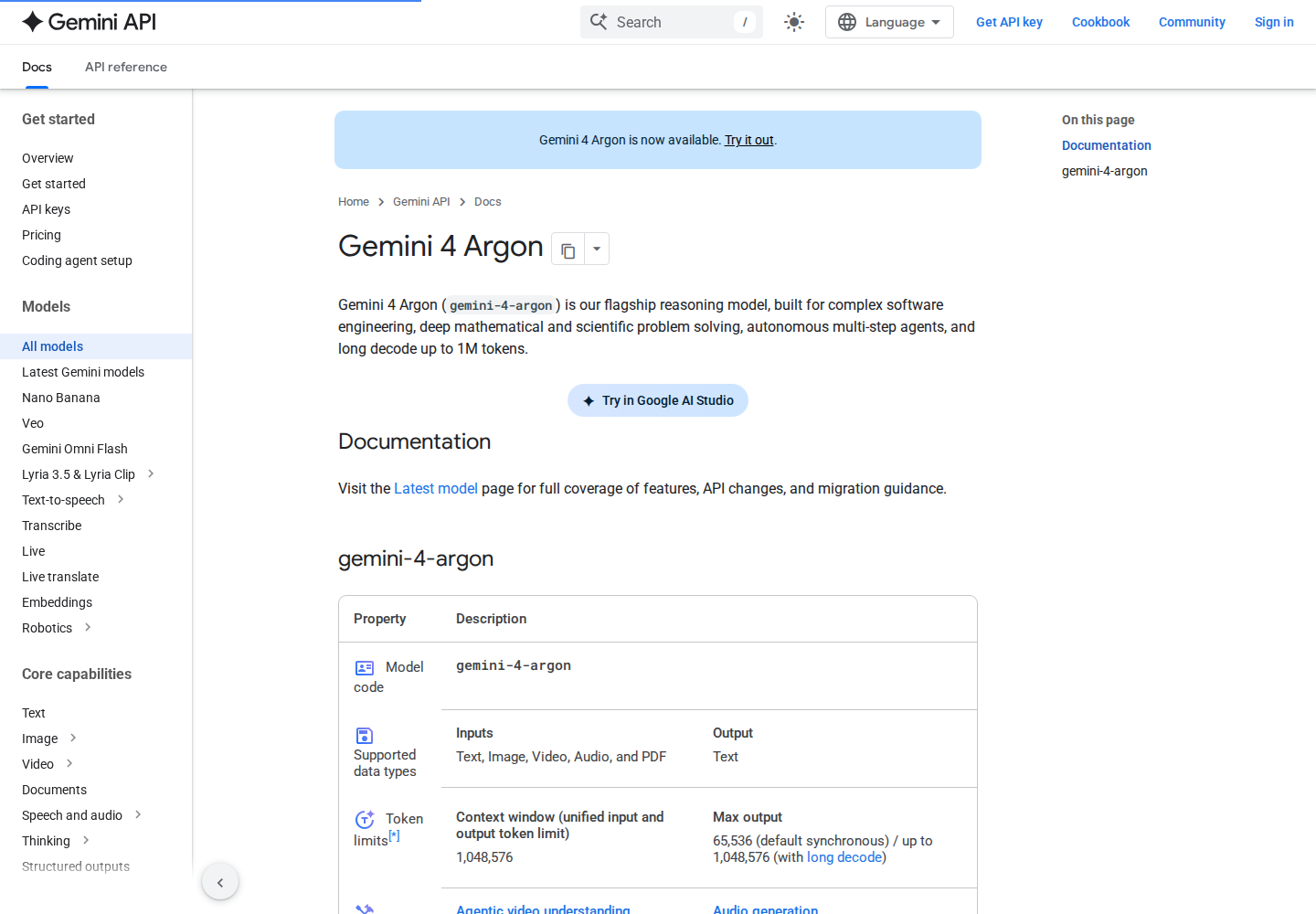Expand the Speech and audio section
This screenshot has width=1316, height=914.
point(138,814)
